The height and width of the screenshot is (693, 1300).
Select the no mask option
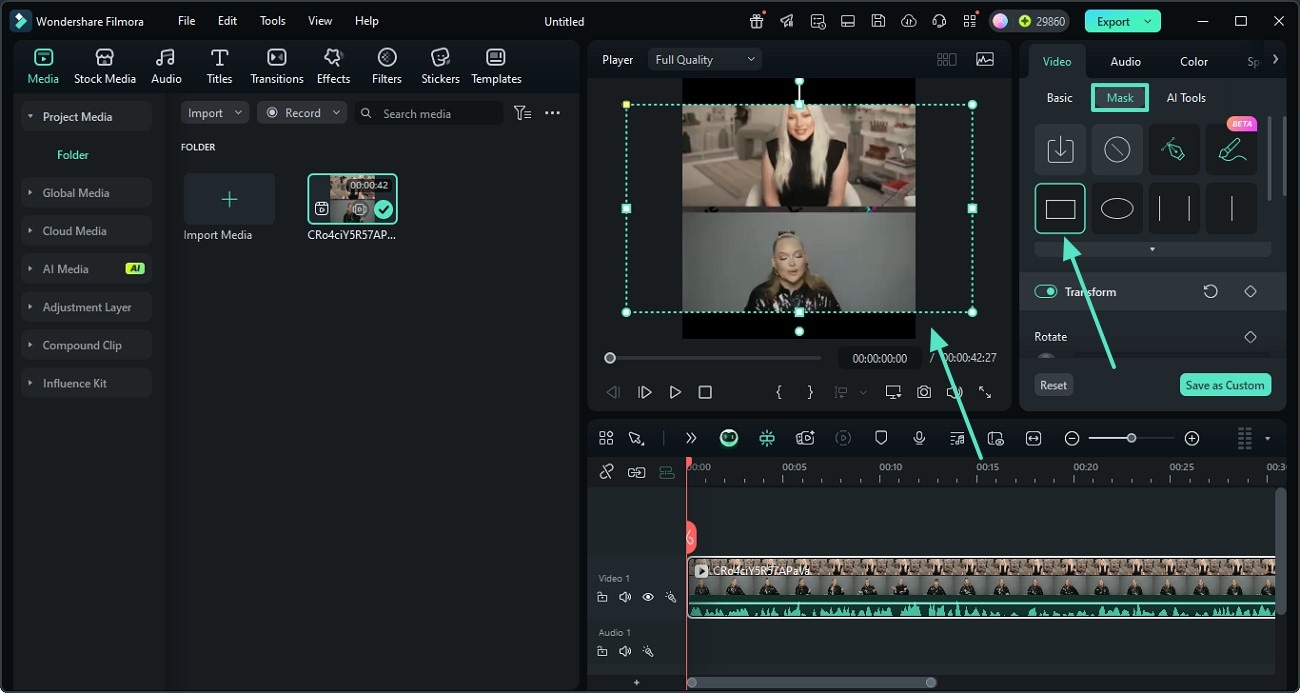click(x=1117, y=150)
